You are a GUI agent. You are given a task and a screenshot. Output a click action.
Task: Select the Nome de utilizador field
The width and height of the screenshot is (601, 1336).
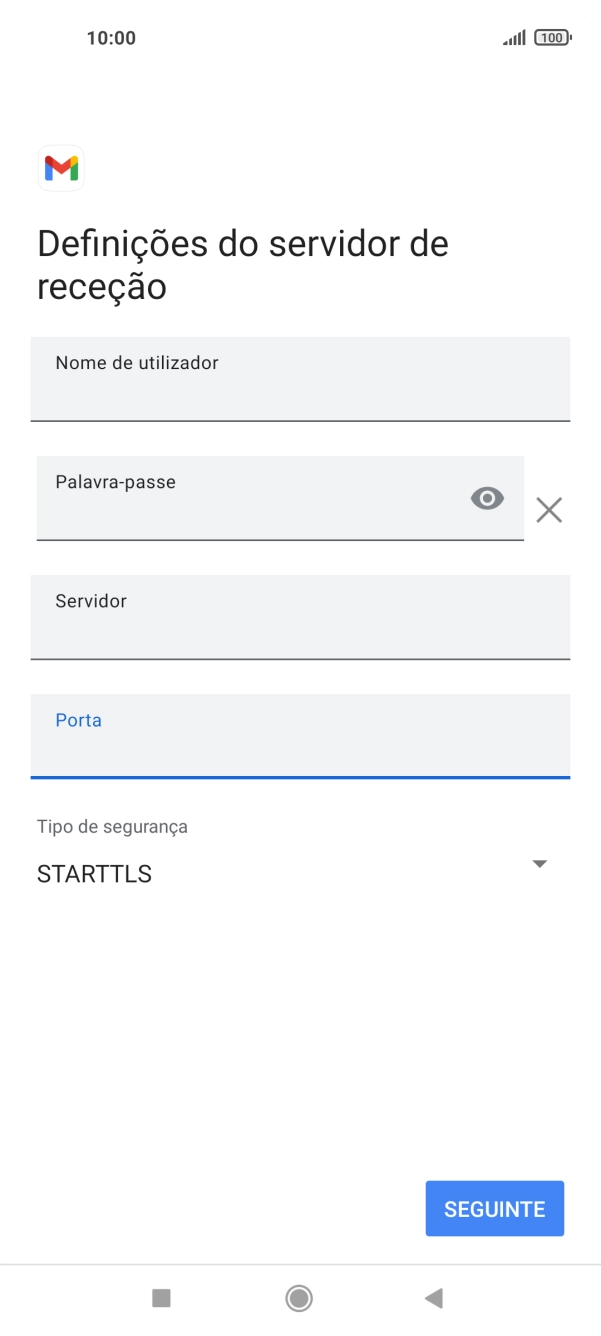tap(300, 379)
